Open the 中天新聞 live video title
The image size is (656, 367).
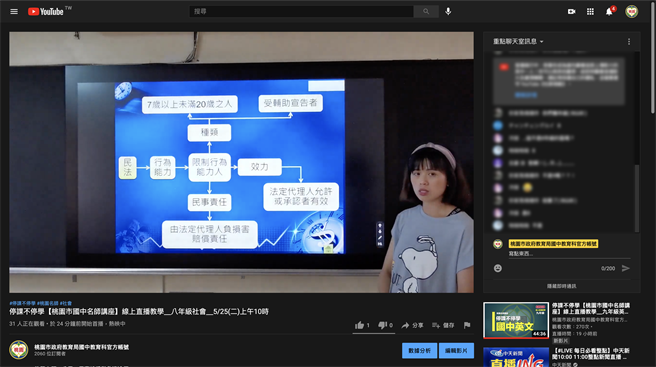click(x=591, y=354)
